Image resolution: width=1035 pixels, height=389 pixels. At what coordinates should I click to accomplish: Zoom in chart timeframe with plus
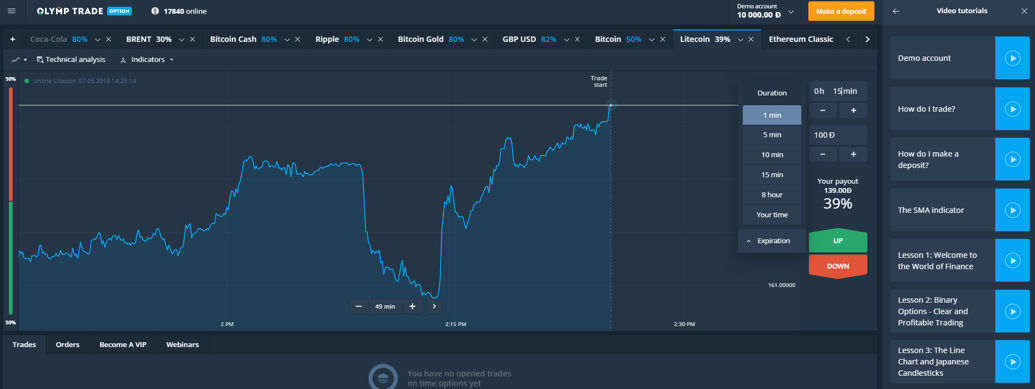pyautogui.click(x=412, y=306)
